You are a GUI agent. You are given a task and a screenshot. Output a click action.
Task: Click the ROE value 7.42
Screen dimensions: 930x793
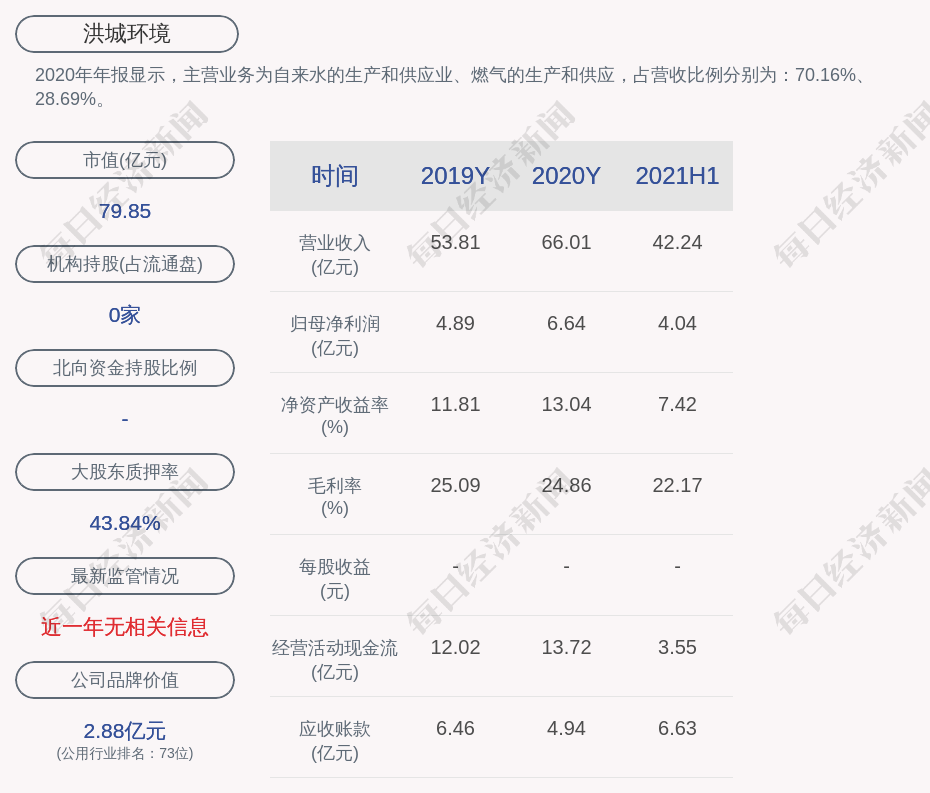pyautogui.click(x=677, y=405)
